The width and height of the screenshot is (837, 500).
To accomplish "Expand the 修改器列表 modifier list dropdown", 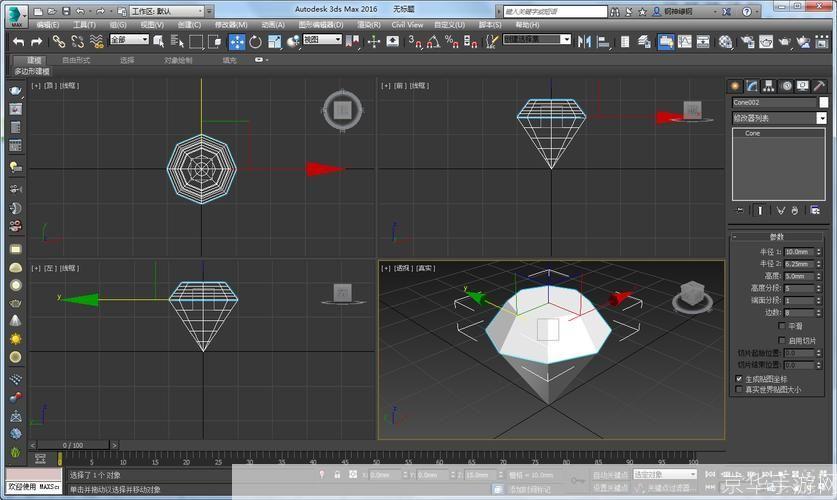I will click(x=779, y=118).
